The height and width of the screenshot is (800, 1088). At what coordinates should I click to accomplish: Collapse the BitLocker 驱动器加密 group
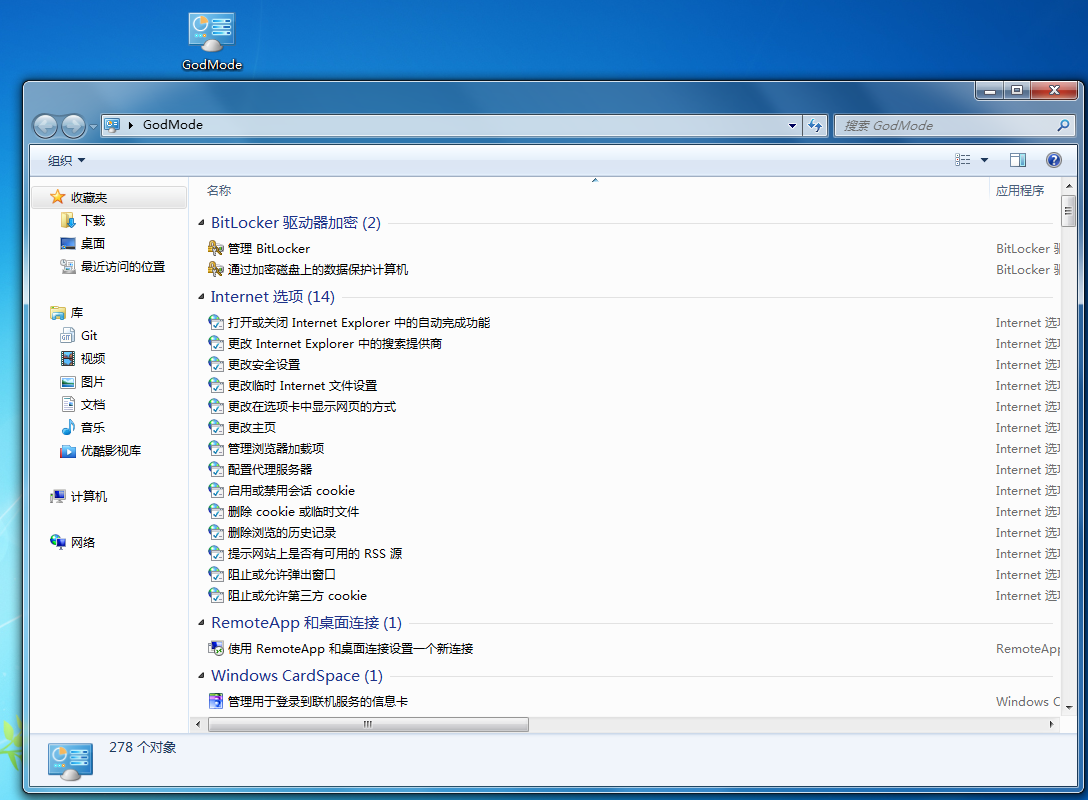201,223
